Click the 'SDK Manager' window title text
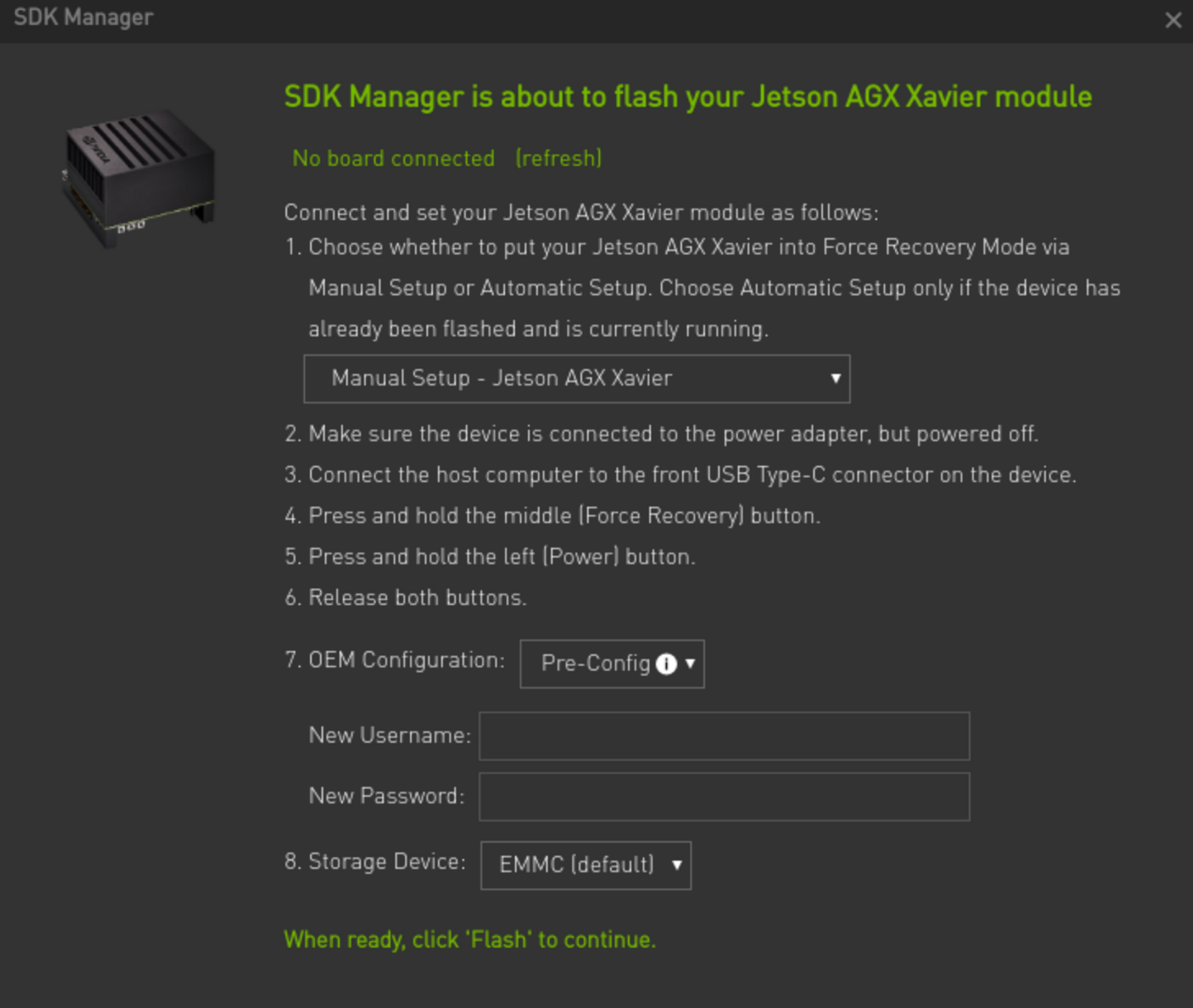 point(84,17)
